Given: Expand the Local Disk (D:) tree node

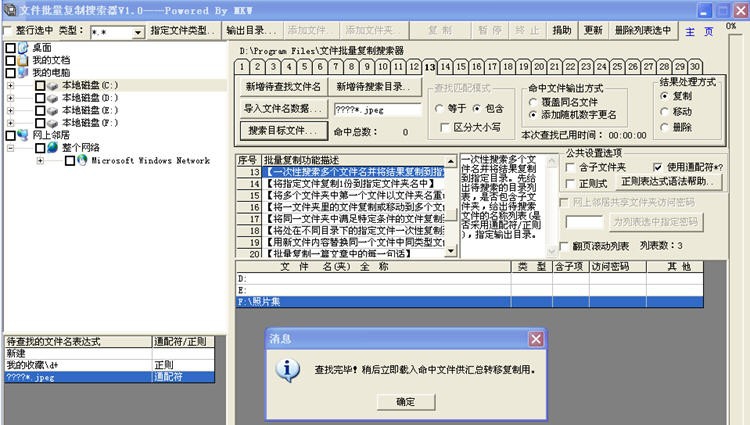Looking at the screenshot, I should 11,98.
